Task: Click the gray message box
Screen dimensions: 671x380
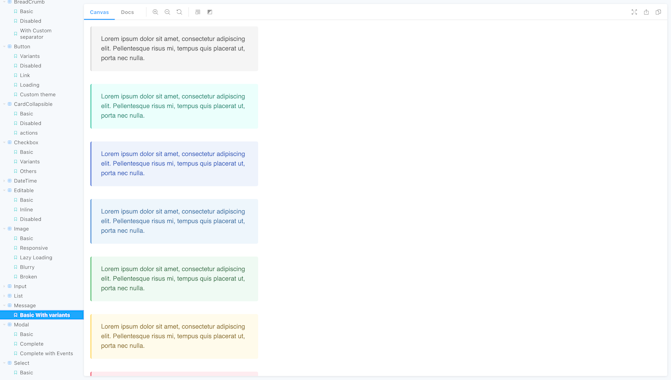Action: [174, 49]
